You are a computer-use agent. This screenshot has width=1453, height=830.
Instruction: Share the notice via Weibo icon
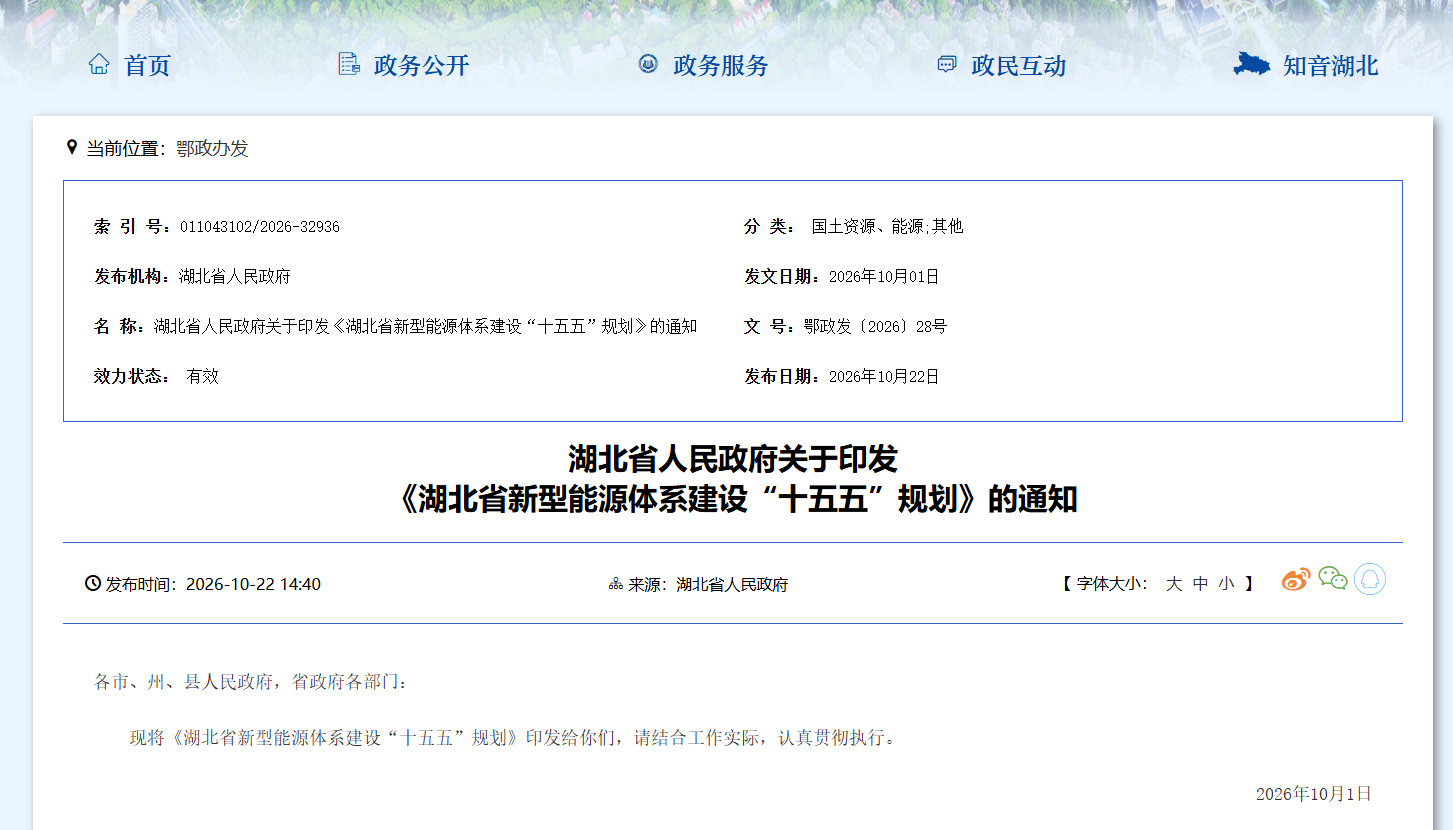pos(1296,579)
